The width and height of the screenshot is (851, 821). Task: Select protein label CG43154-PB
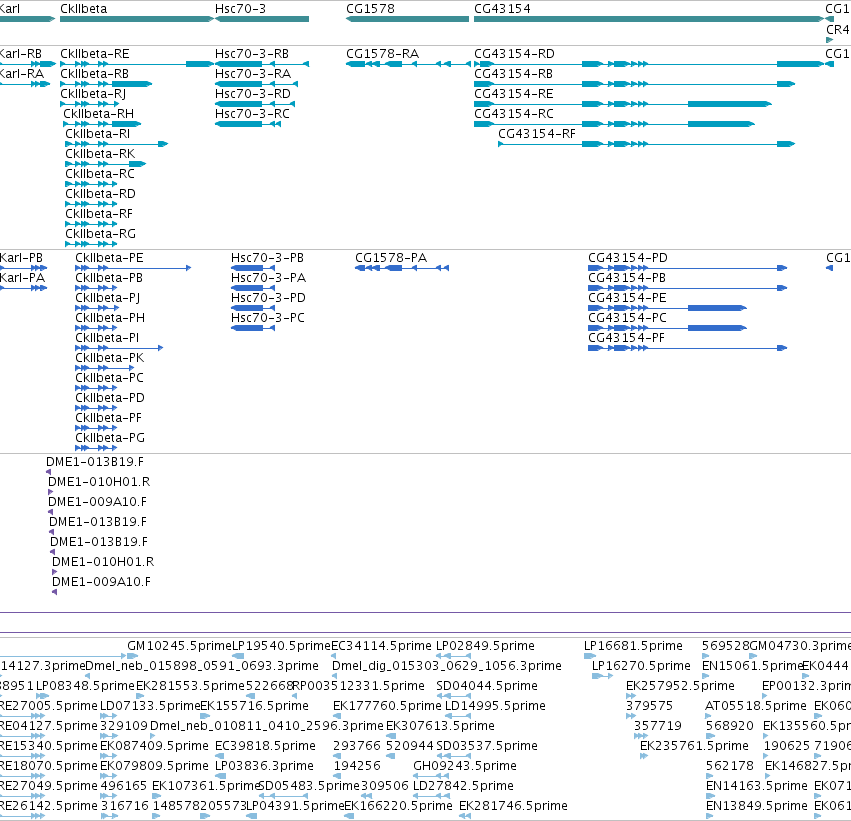627,278
